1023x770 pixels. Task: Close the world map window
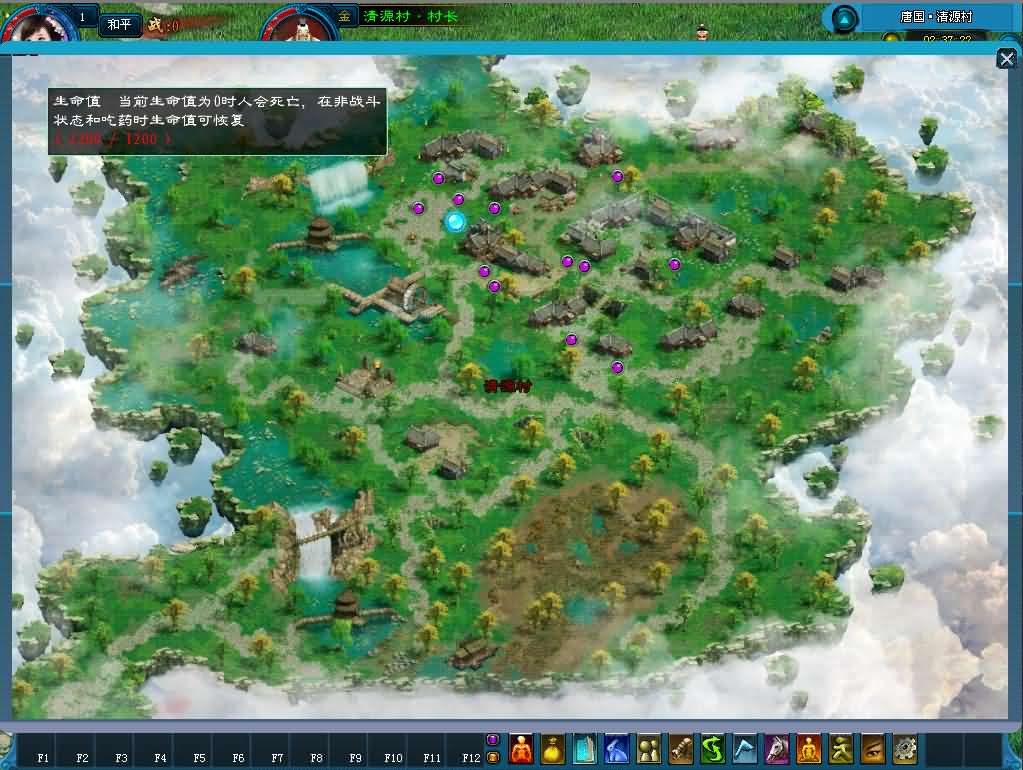click(1007, 59)
